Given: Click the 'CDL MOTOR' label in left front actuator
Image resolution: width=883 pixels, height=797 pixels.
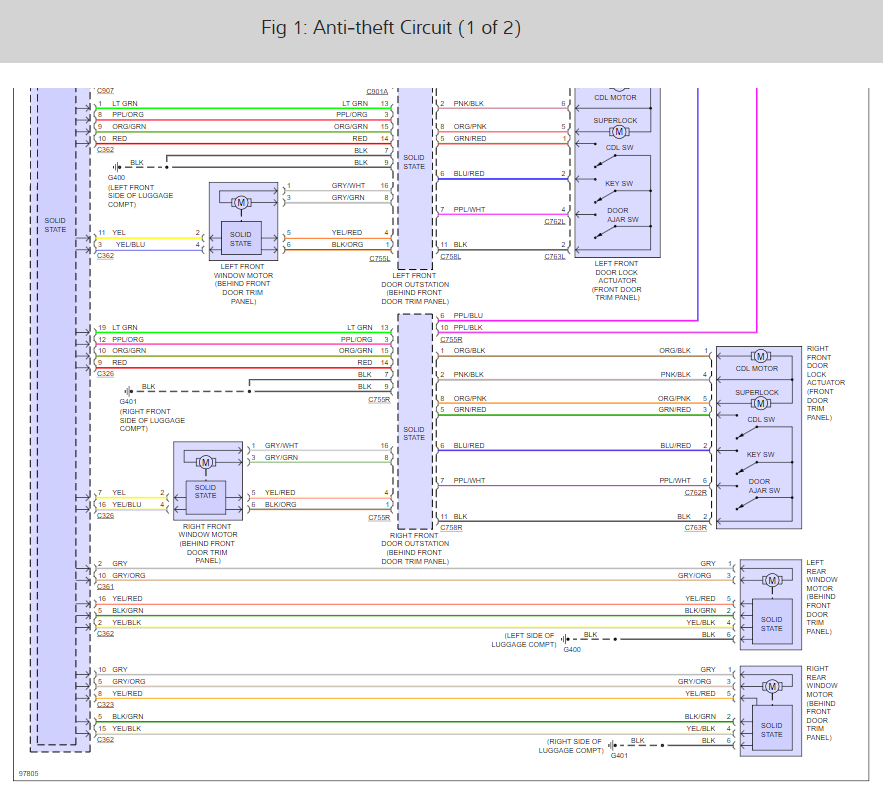Looking at the screenshot, I should 615,97.
